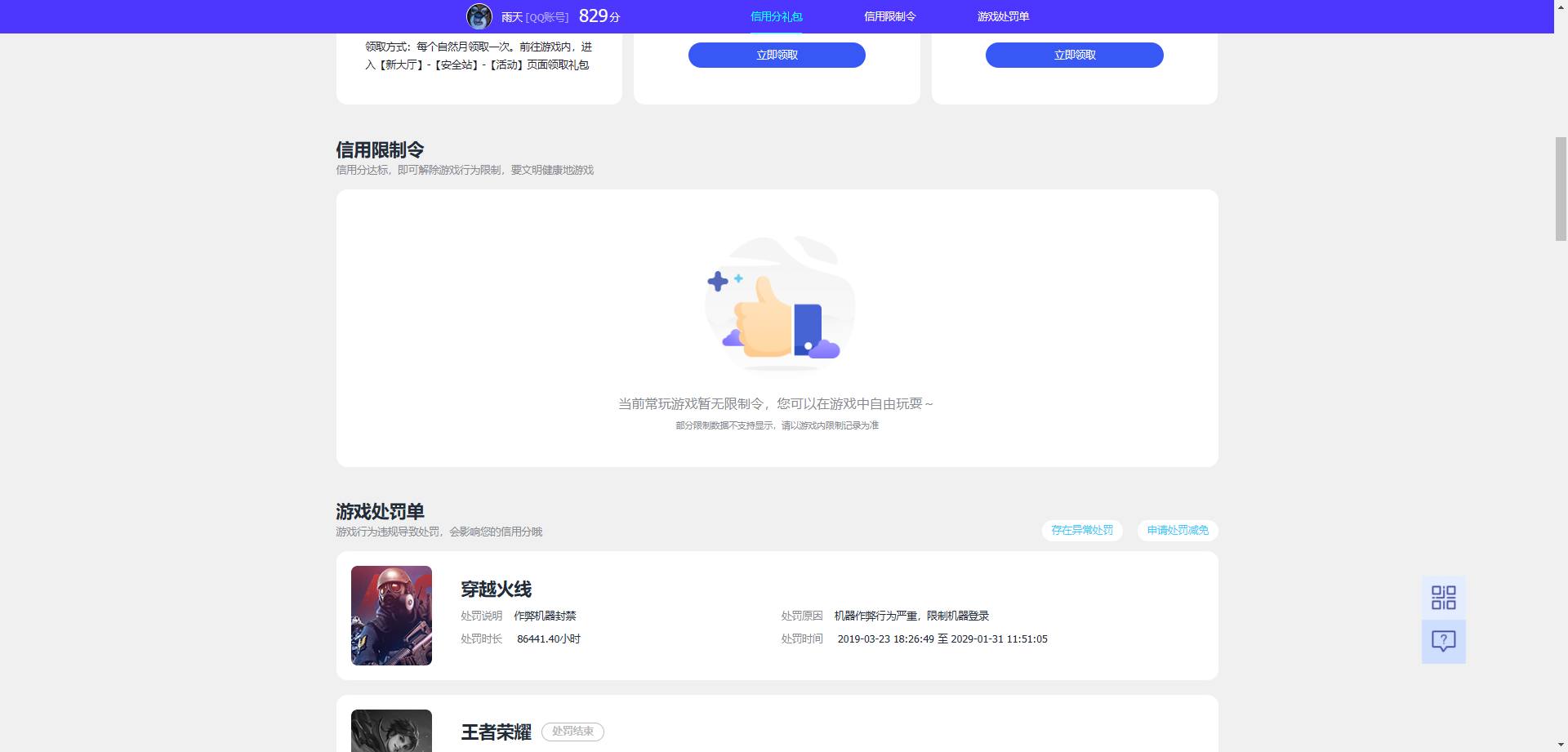Click the scrollbar up arrow
1568x752 pixels.
click(x=1561, y=6)
